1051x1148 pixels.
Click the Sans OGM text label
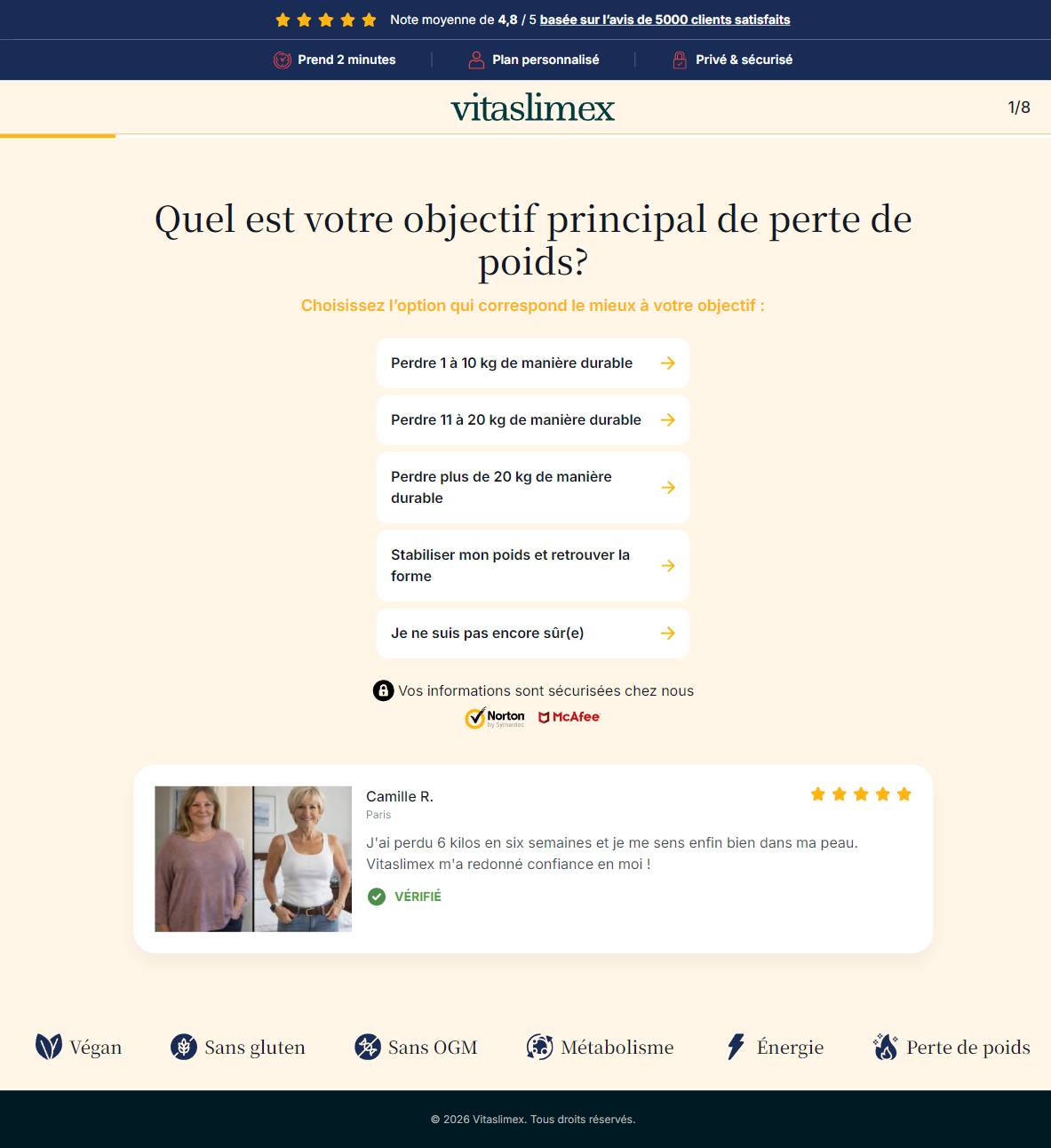click(x=433, y=1048)
